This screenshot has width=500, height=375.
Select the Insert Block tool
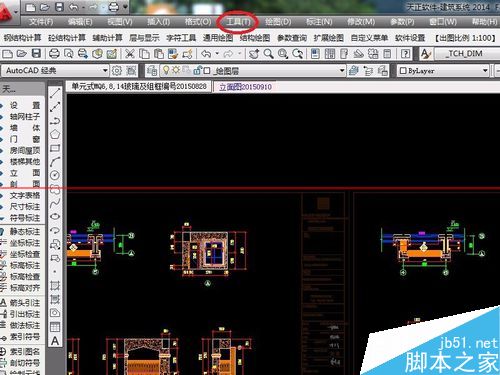(55, 244)
